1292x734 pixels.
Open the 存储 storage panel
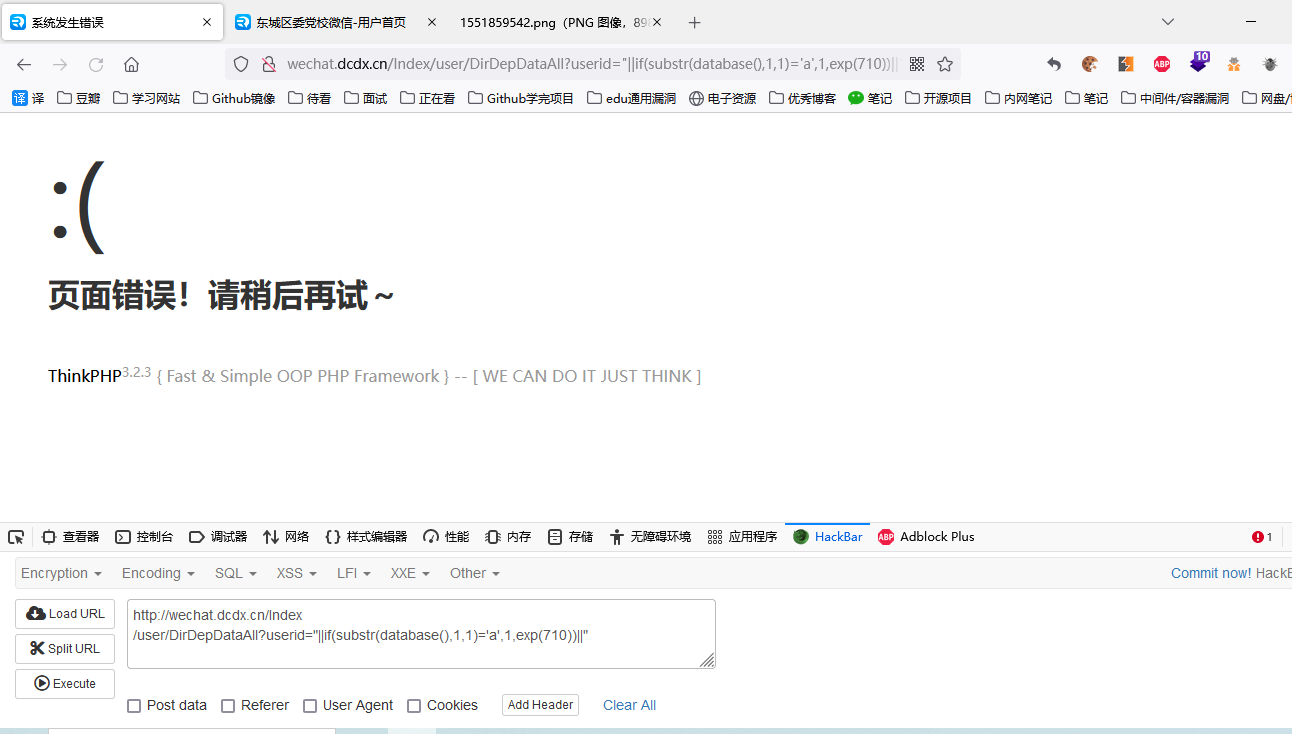point(570,537)
